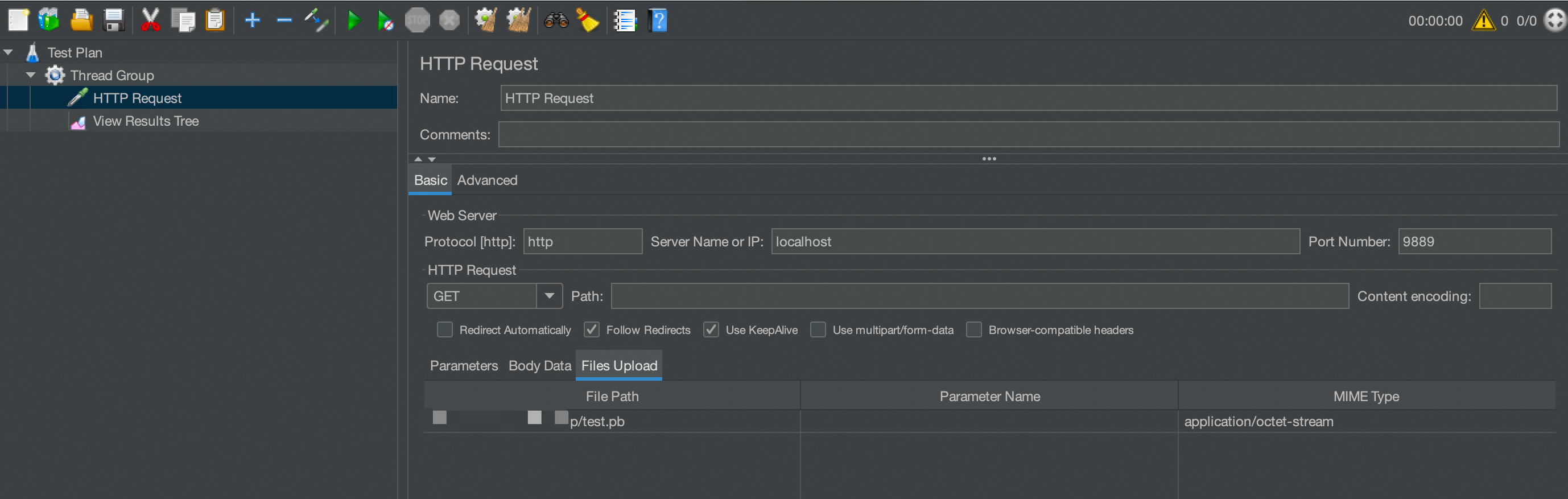Click the Open file folder icon

81,20
